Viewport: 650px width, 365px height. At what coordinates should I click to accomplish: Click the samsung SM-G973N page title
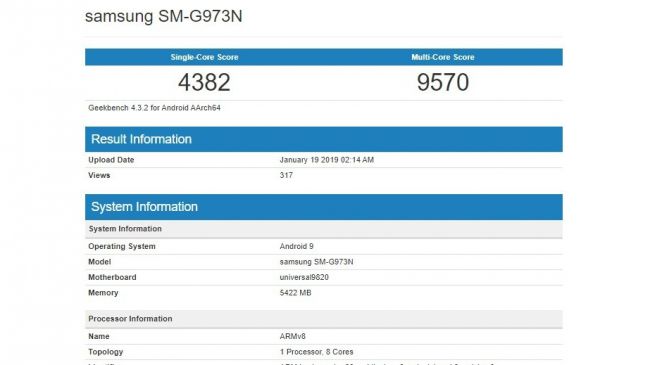(163, 16)
